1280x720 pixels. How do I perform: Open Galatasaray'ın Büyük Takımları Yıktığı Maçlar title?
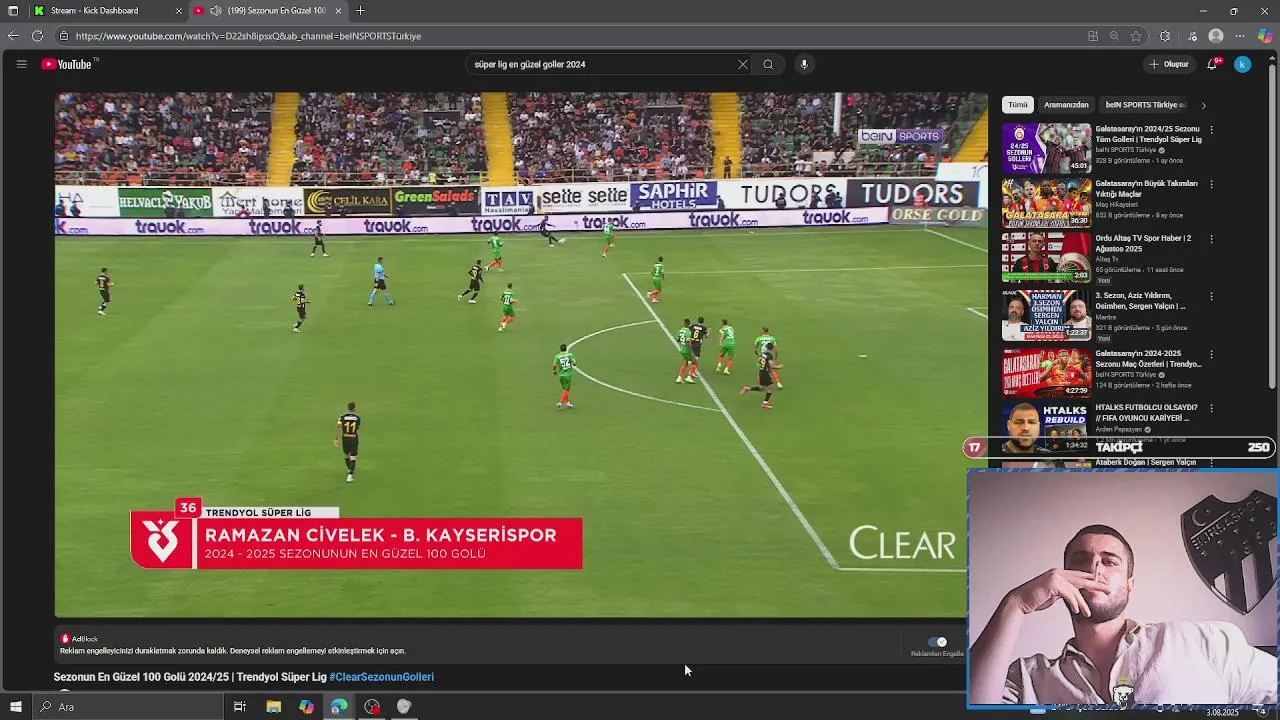1146,189
